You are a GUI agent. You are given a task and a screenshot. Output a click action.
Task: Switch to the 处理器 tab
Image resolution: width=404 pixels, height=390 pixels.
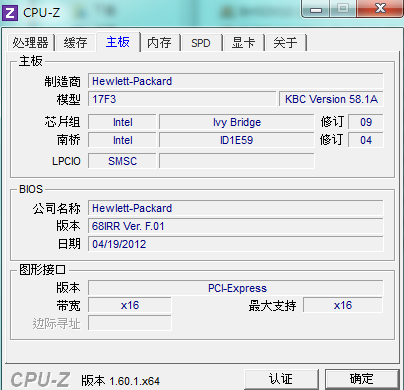tap(30, 43)
